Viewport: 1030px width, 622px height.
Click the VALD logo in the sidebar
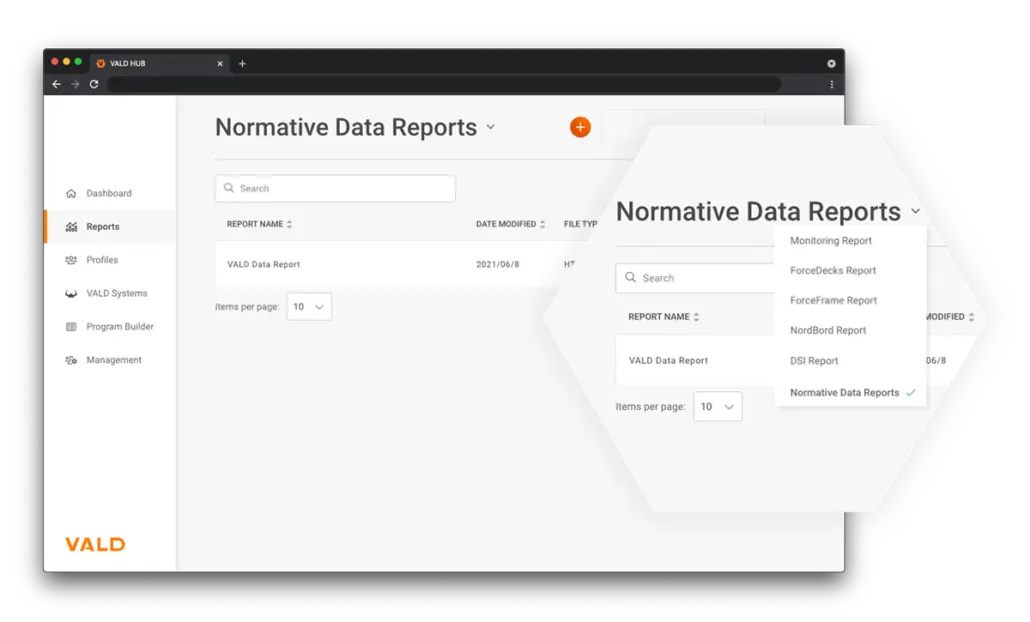pyautogui.click(x=95, y=545)
